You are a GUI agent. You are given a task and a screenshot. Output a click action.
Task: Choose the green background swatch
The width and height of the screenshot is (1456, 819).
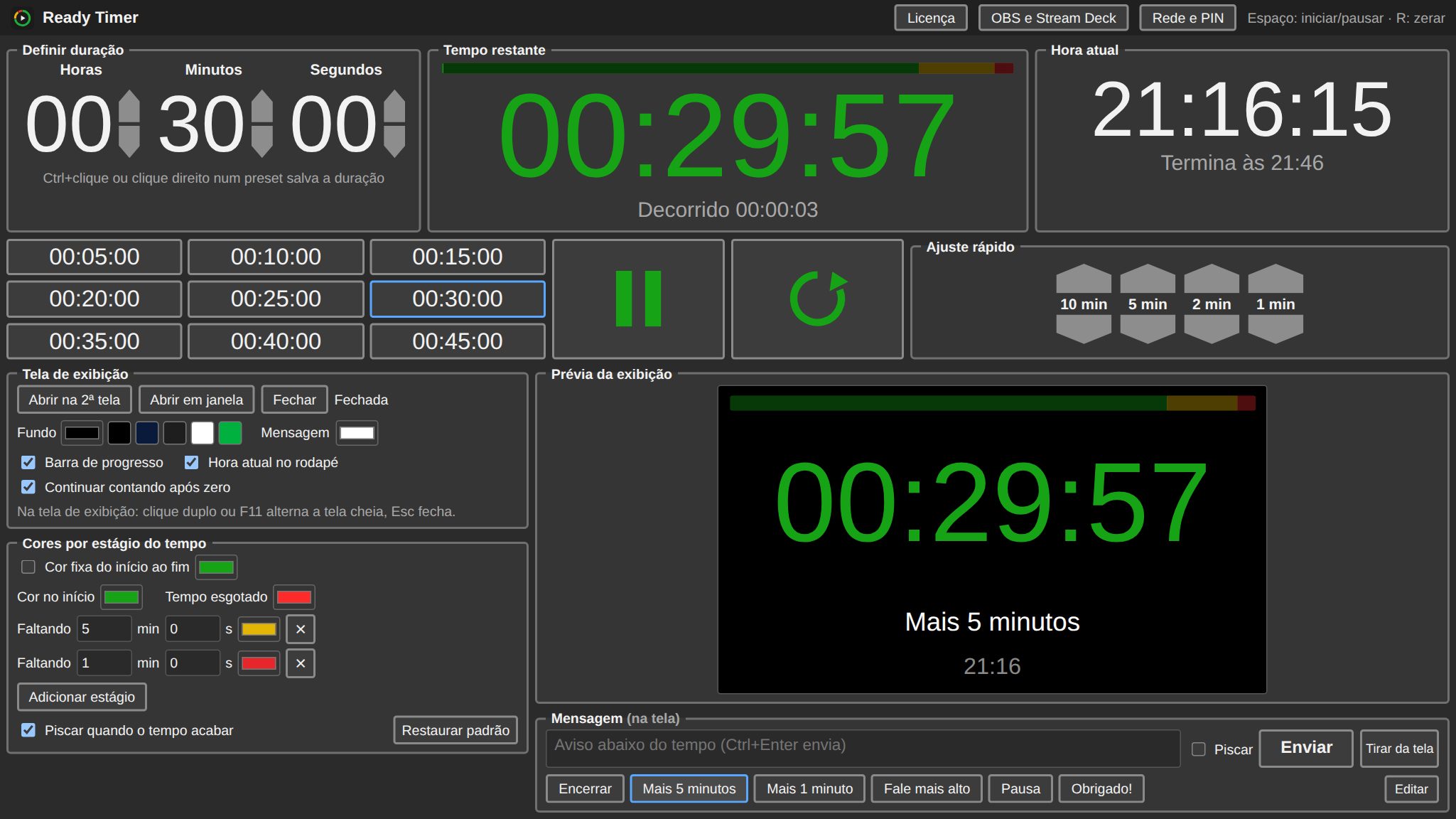pos(230,433)
